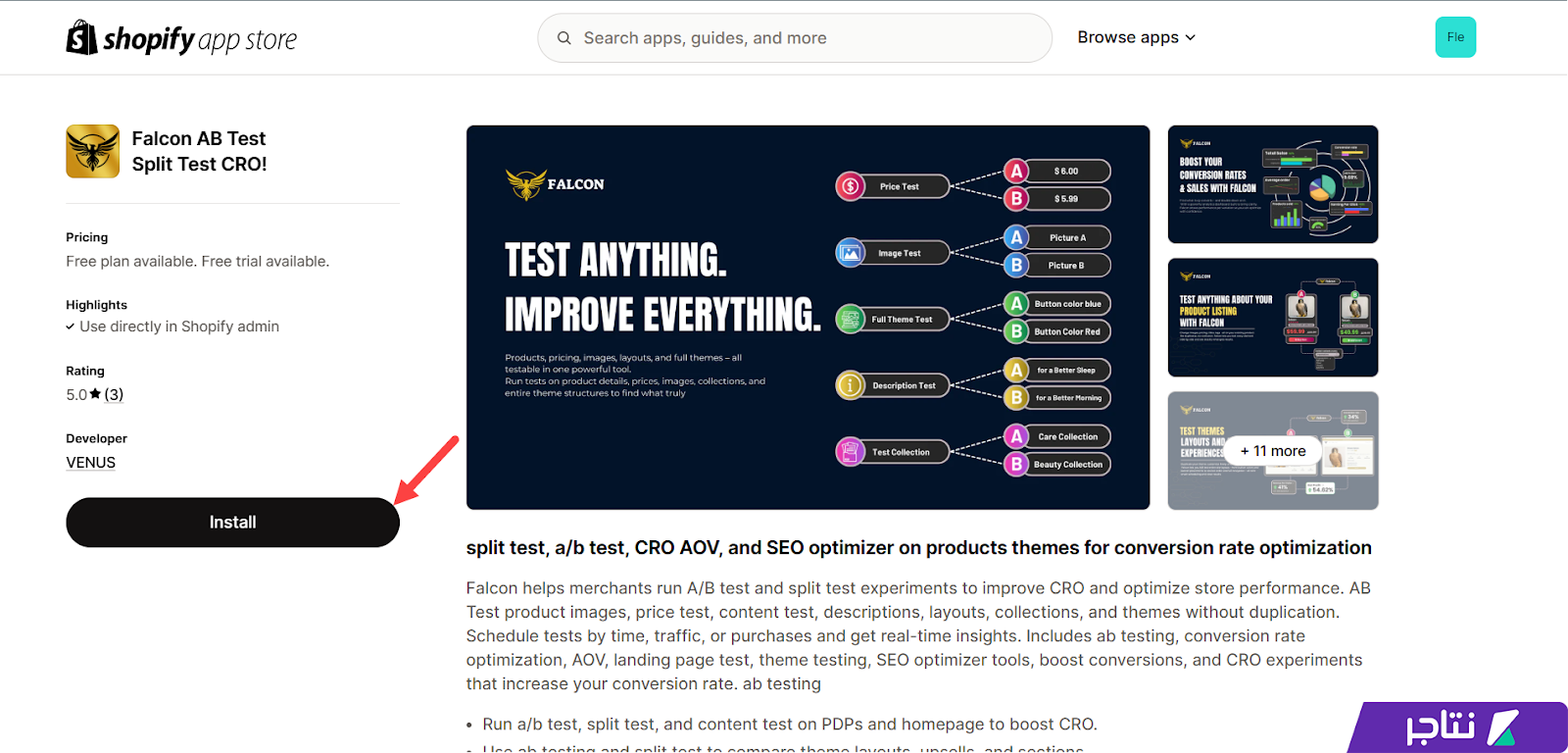Click the Falcon logo in hero image
The width and height of the screenshot is (1568, 753).
[555, 184]
